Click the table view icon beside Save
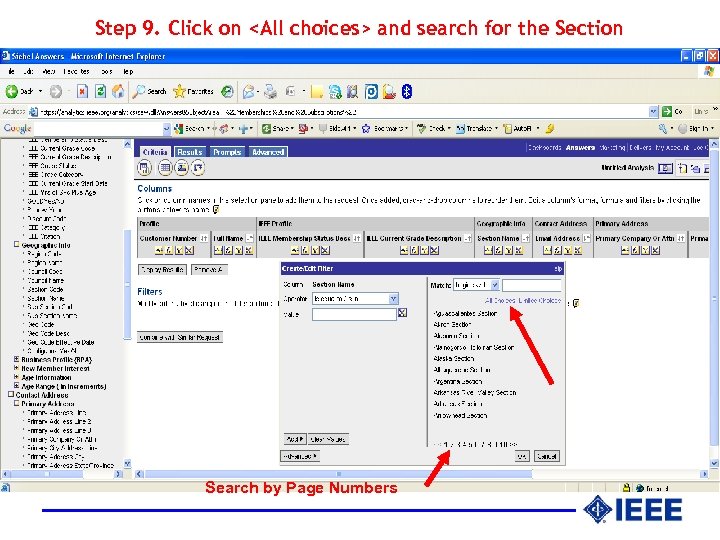Image resolution: width=720 pixels, height=540 pixels. [165, 168]
